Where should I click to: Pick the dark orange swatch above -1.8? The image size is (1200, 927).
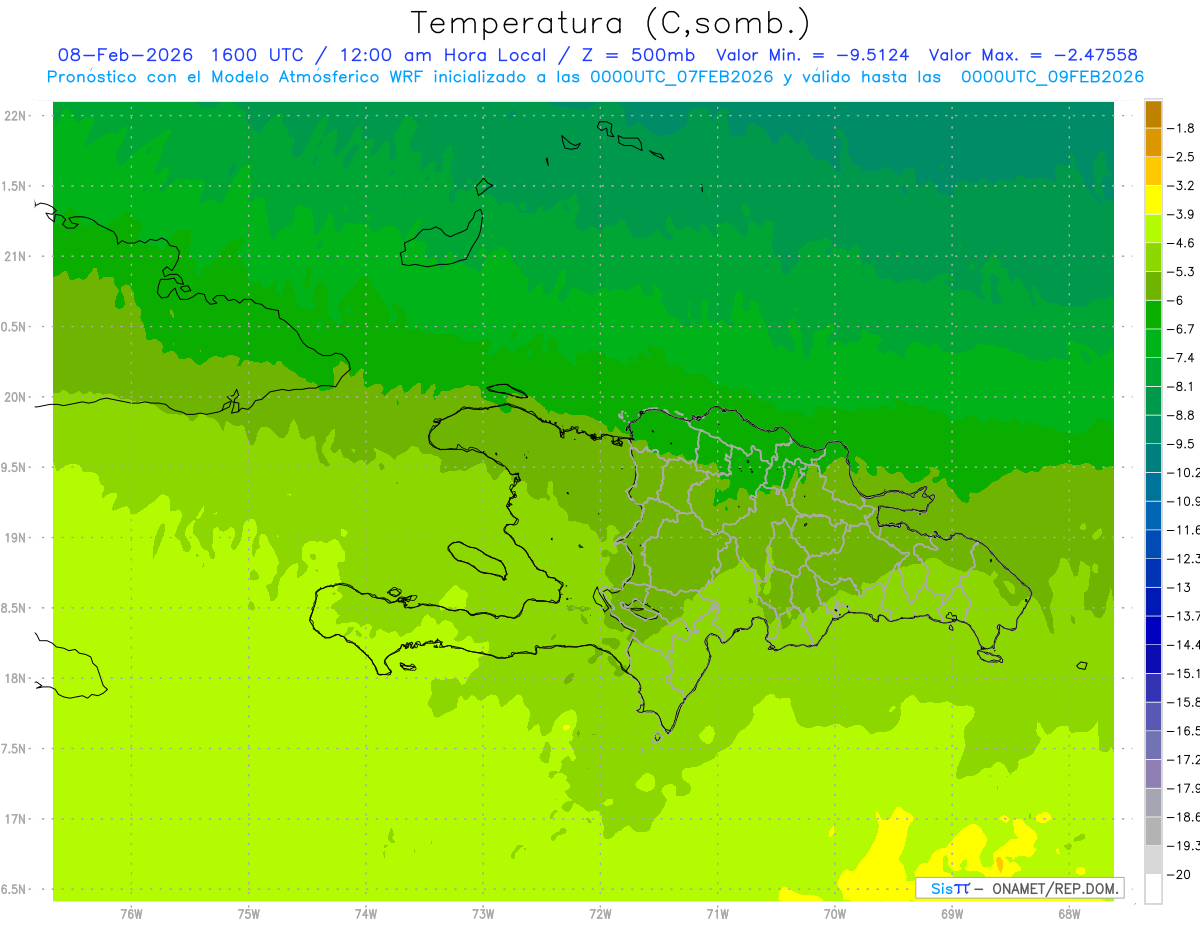(x=1153, y=115)
